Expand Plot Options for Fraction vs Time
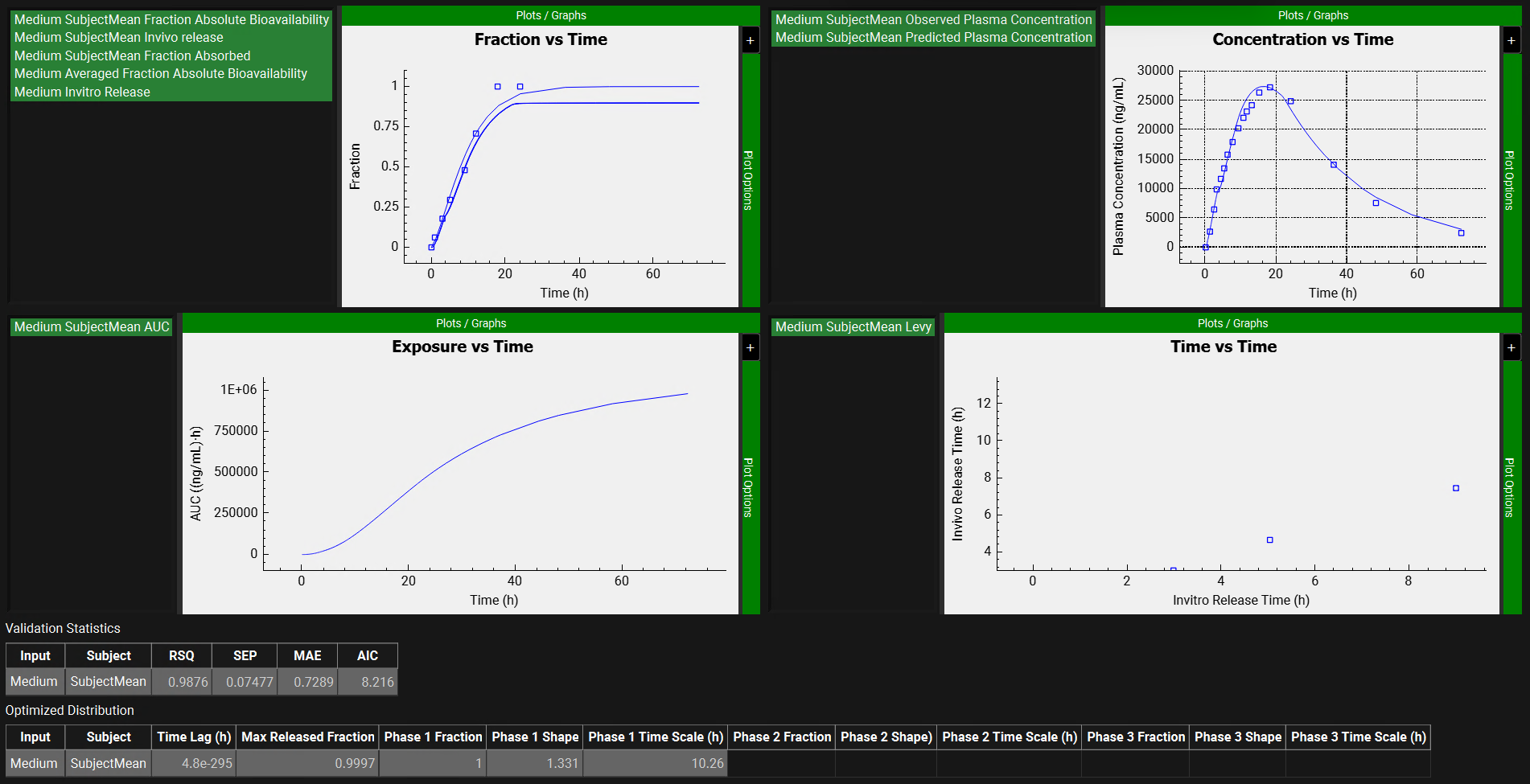The image size is (1530, 784). 749,180
